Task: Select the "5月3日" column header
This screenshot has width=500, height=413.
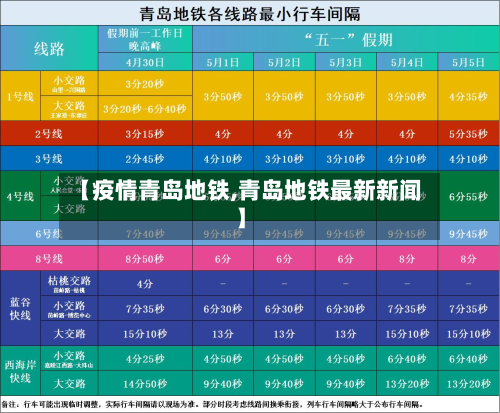Action: 346,62
